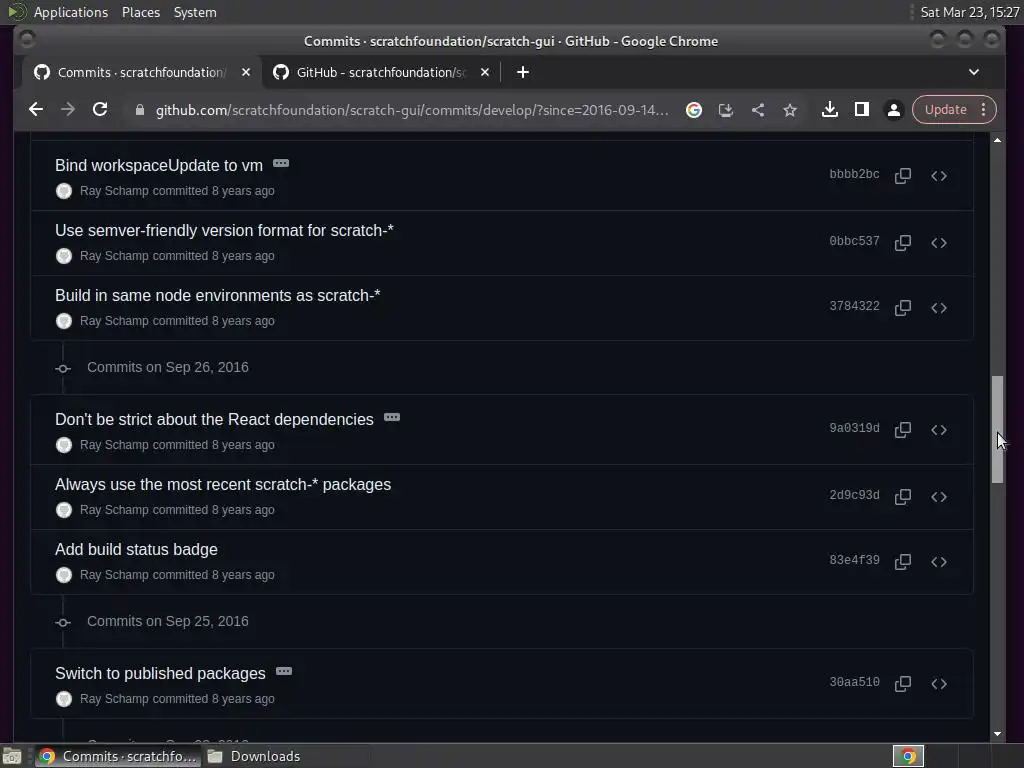Toggle Chrome side panel
1024x768 pixels.
(861, 110)
